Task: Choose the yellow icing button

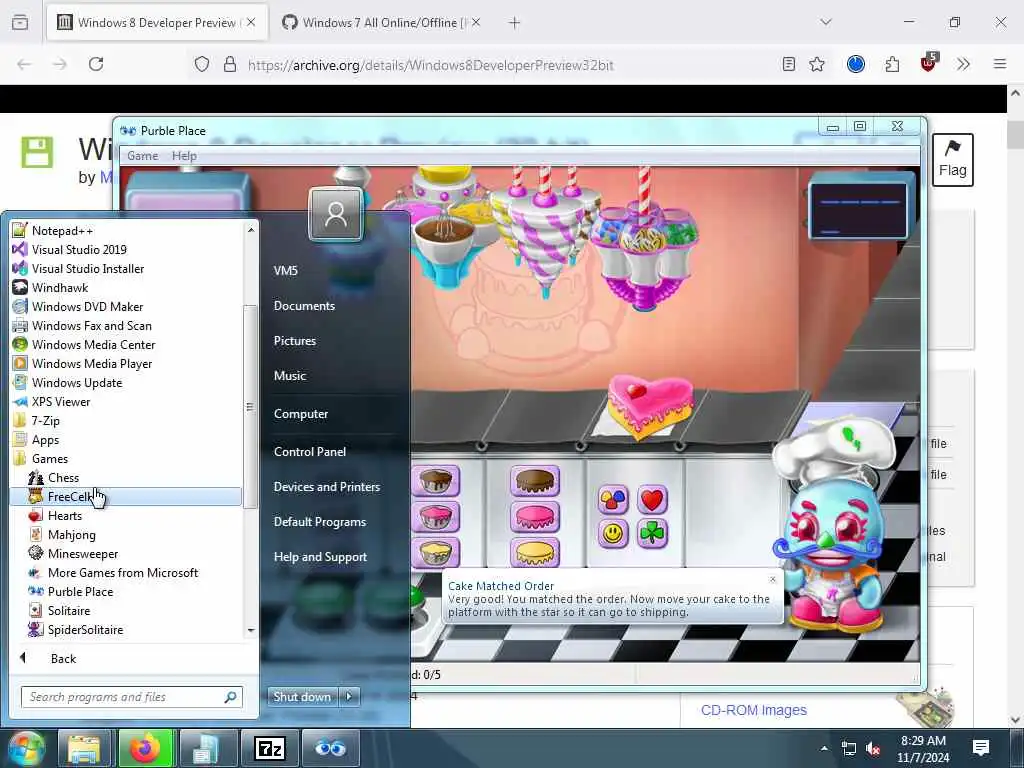Action: pos(534,552)
